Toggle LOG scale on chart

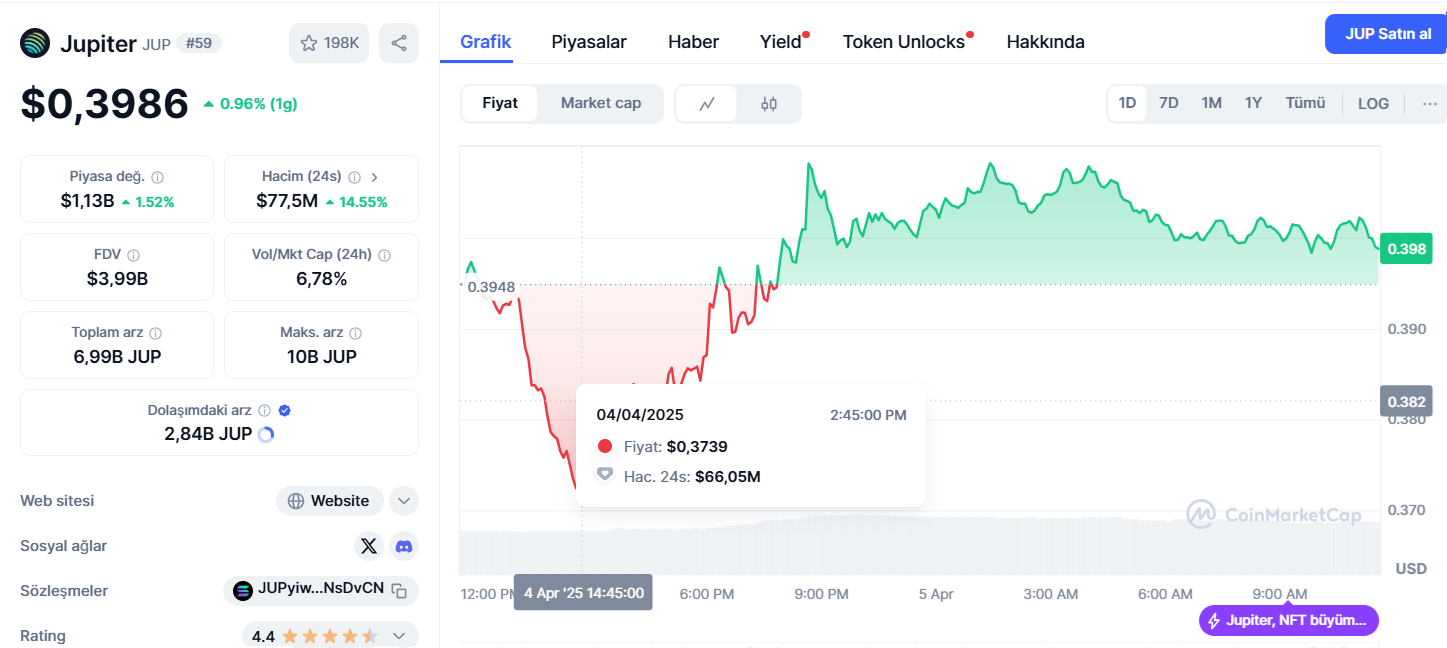[x=1373, y=103]
